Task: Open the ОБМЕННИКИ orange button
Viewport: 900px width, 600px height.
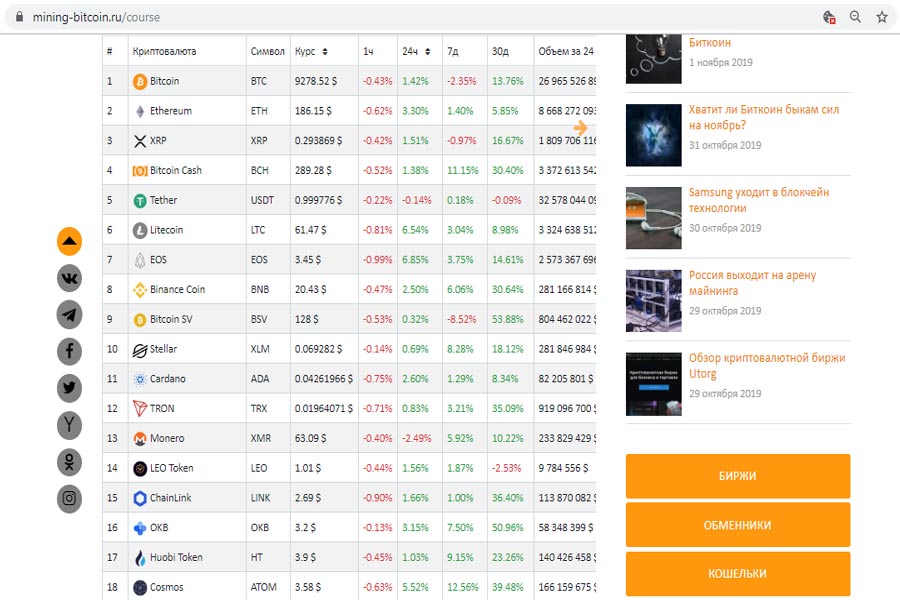Action: click(x=738, y=525)
